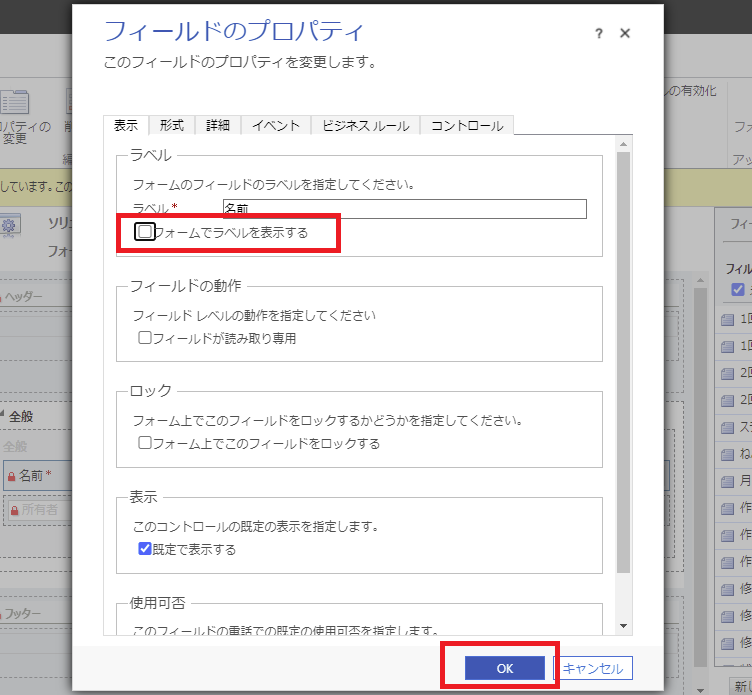Click the ラベル text input field

405,209
